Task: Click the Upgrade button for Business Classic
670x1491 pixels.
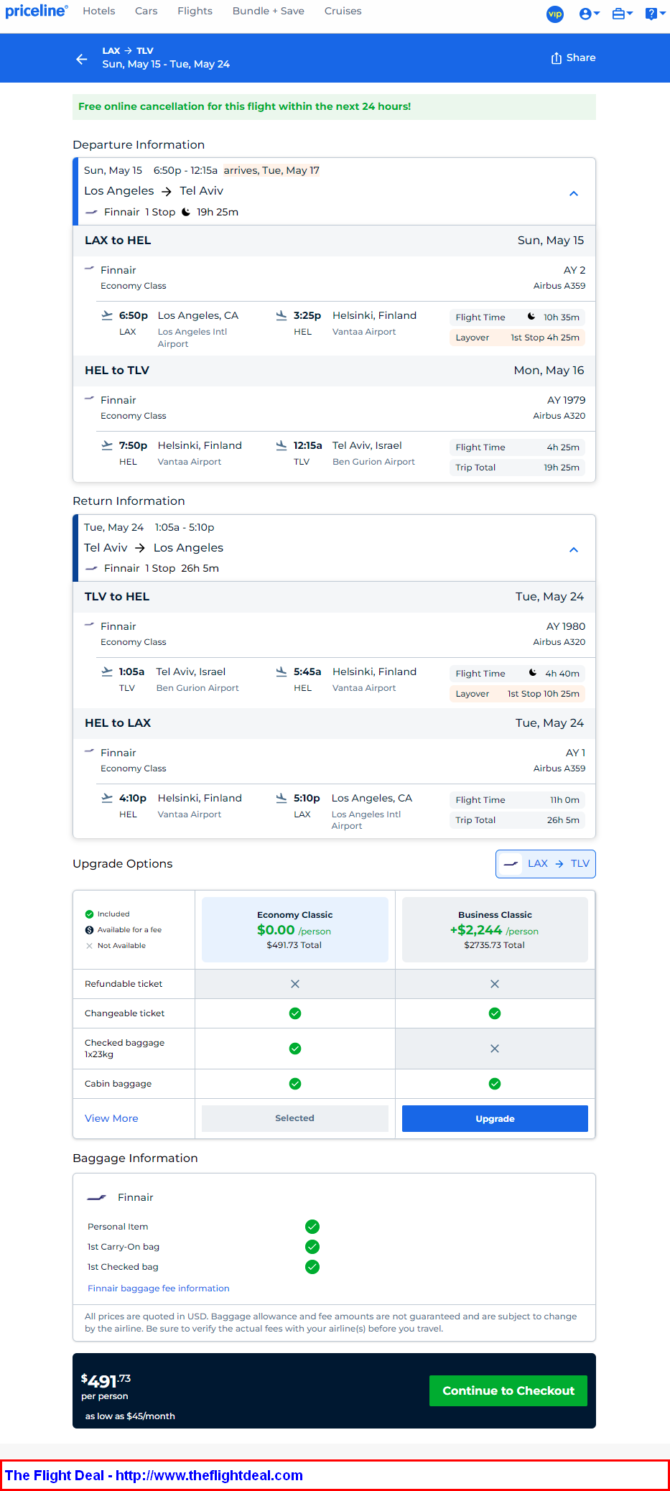Action: click(x=495, y=1118)
